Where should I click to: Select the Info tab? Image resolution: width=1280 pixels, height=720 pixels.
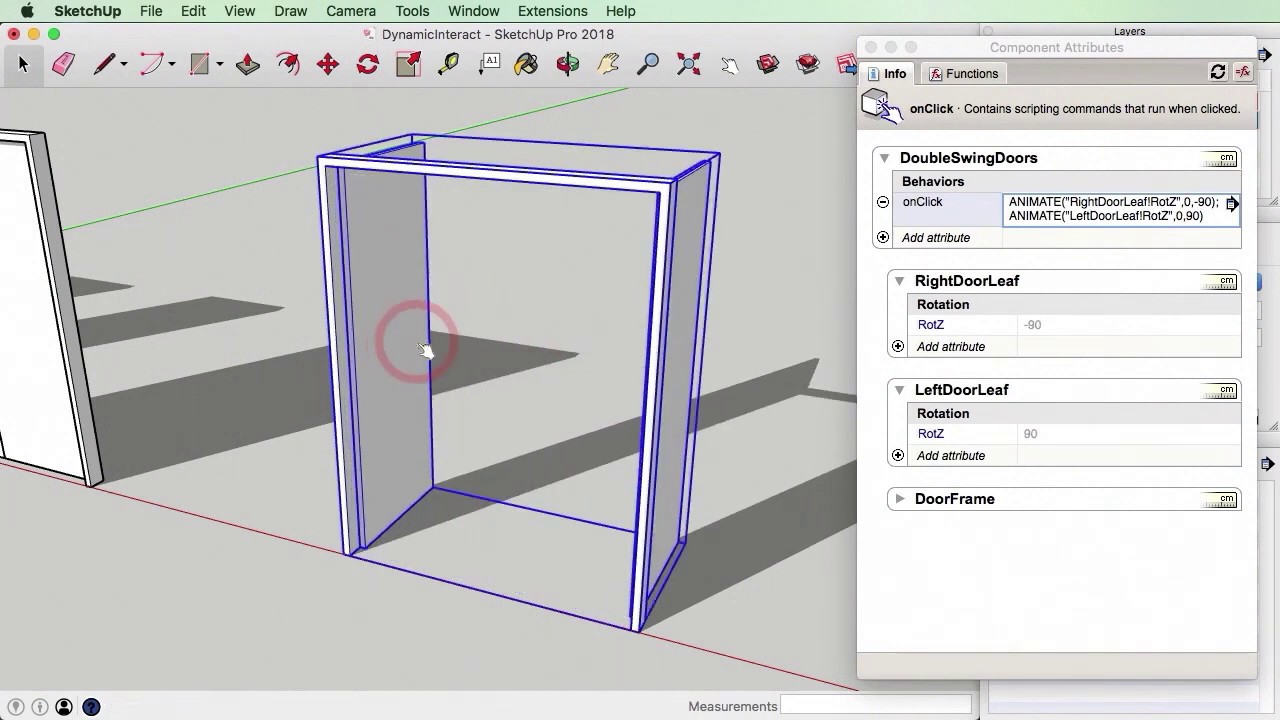[887, 74]
